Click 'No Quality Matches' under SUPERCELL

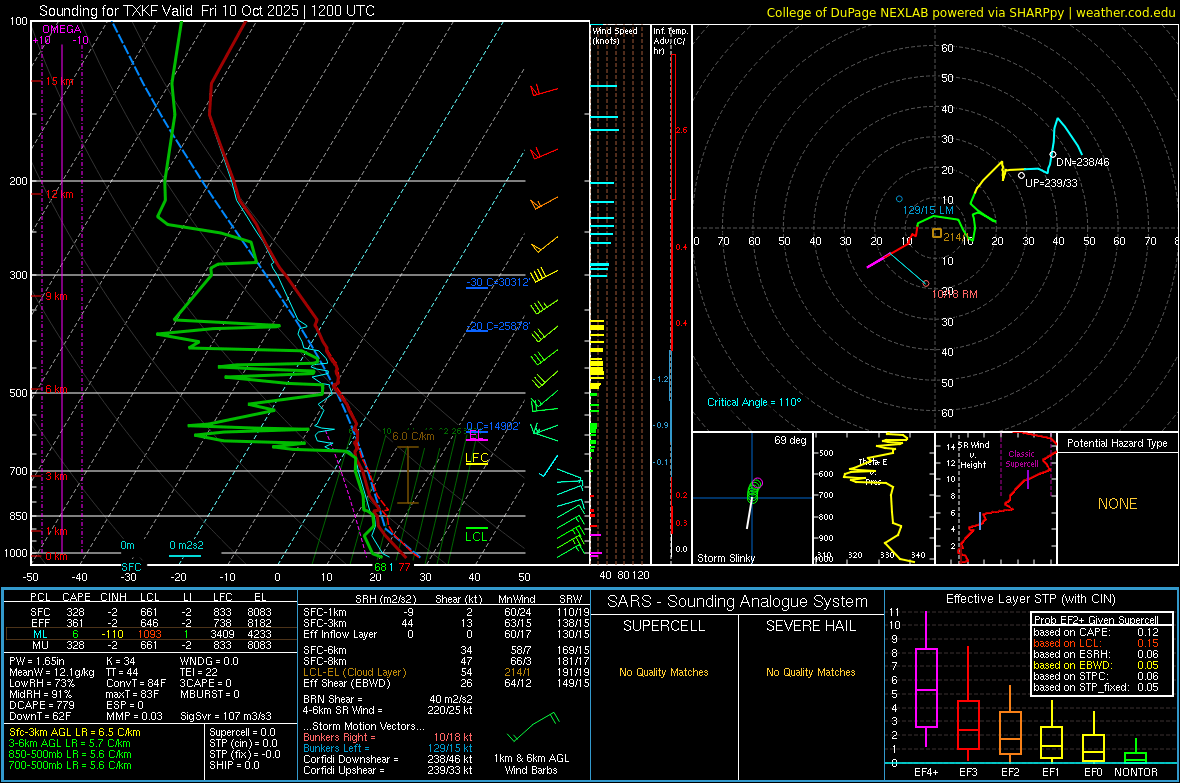(664, 672)
